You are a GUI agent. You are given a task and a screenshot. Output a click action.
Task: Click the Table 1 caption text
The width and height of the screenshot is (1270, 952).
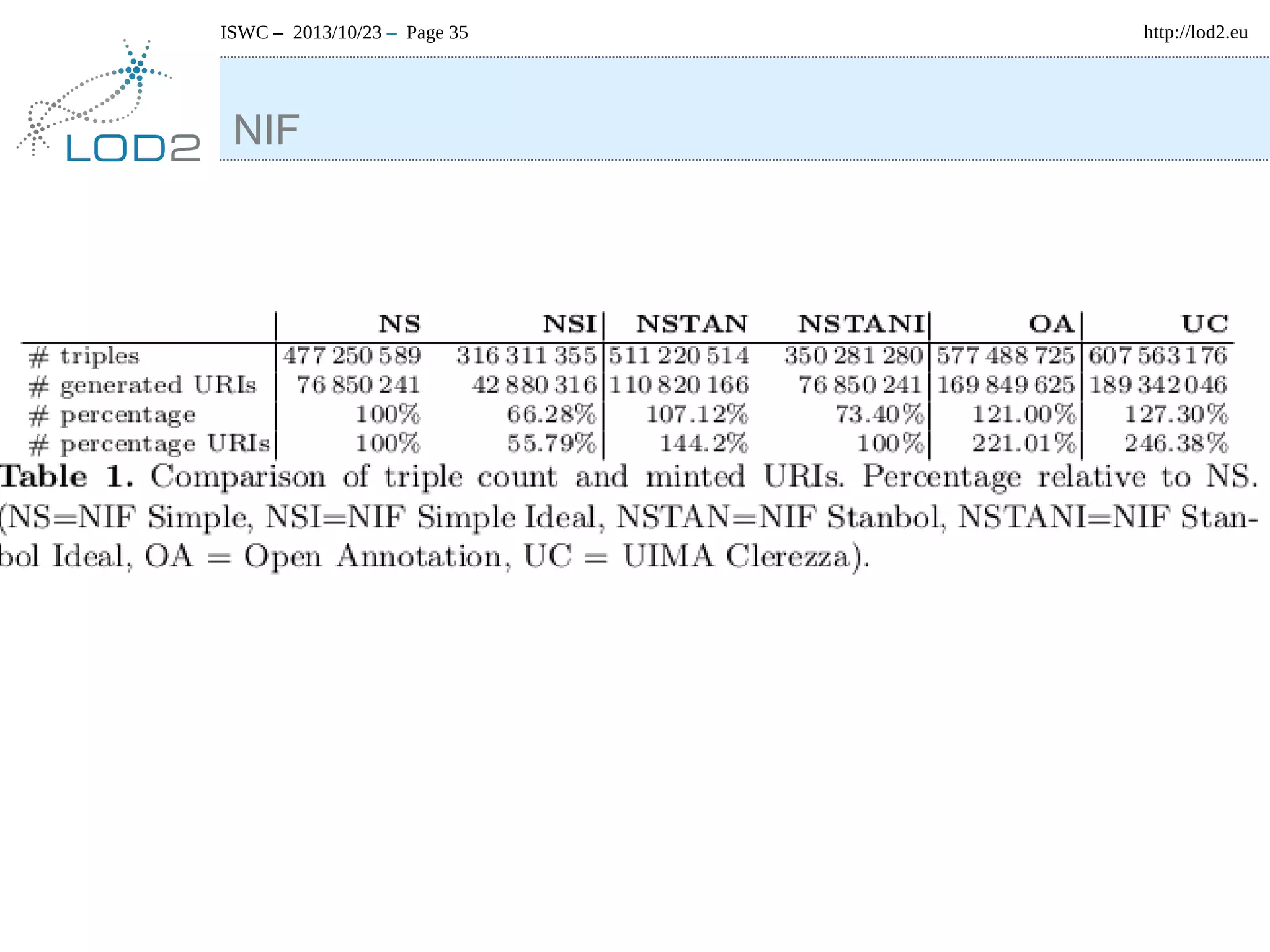coord(628,516)
